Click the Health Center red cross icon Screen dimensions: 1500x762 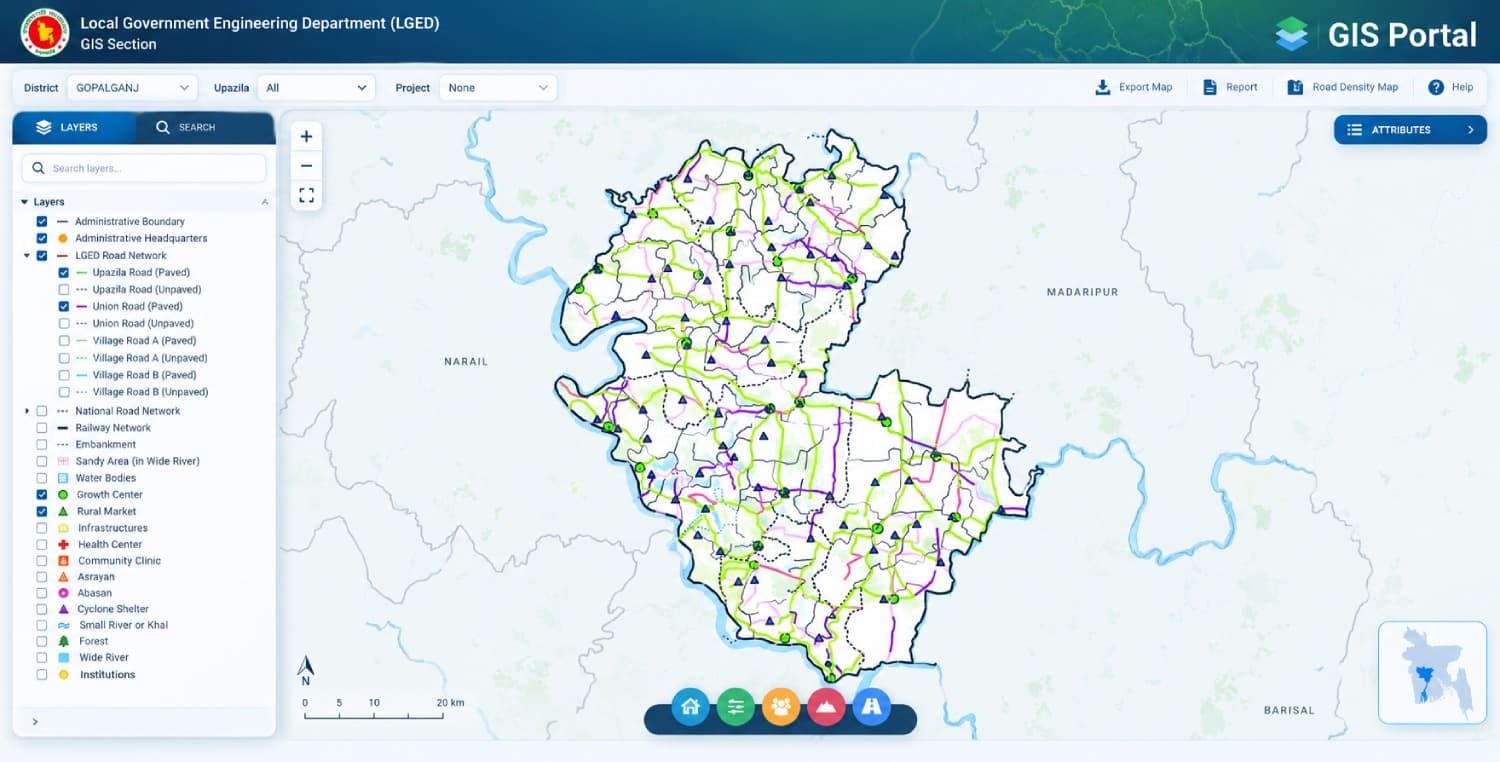[63, 544]
